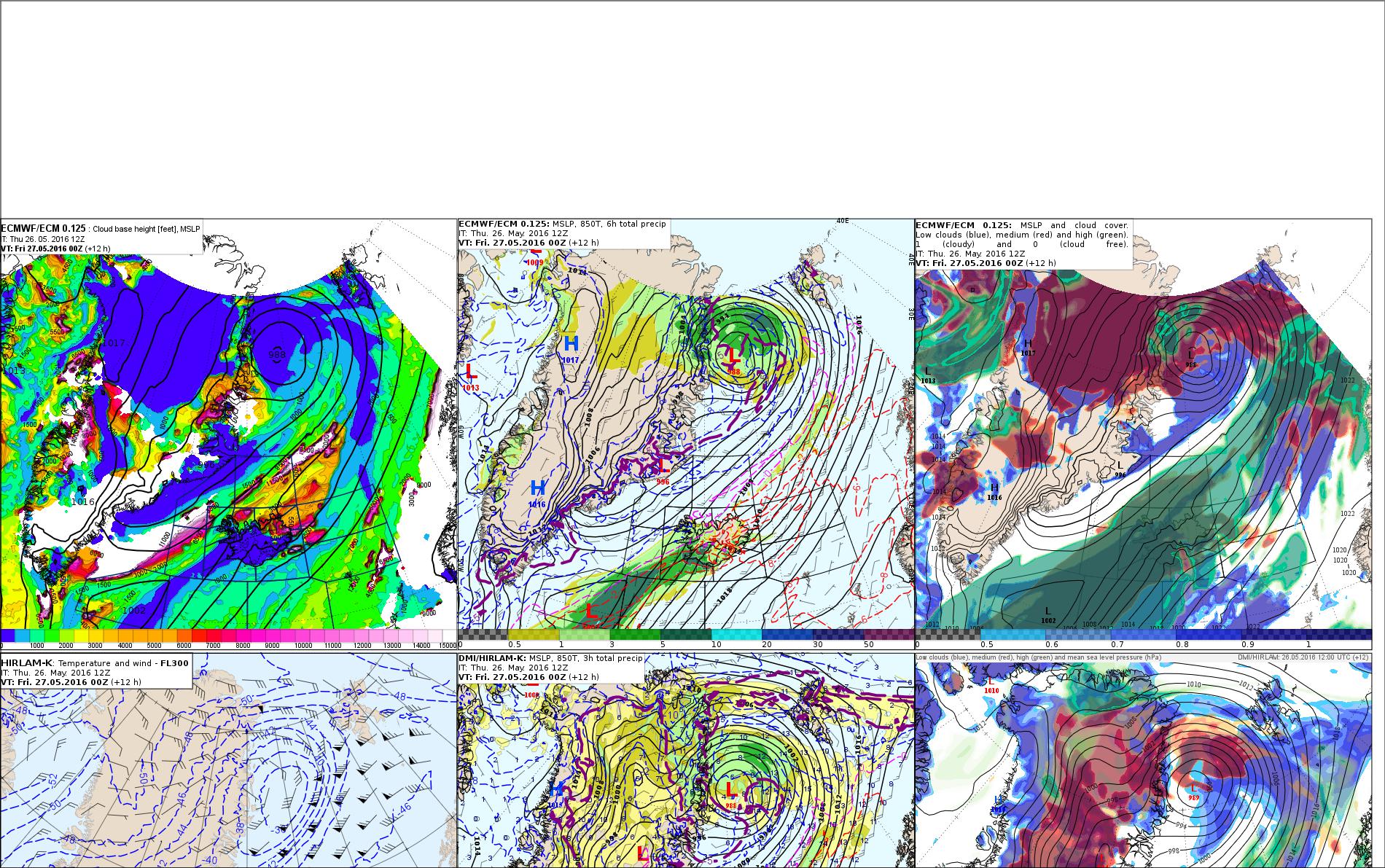Click the red "L 1010" marker on DMI/HIRLAM cloud map
This screenshot has width=1385, height=868.
pos(991,686)
